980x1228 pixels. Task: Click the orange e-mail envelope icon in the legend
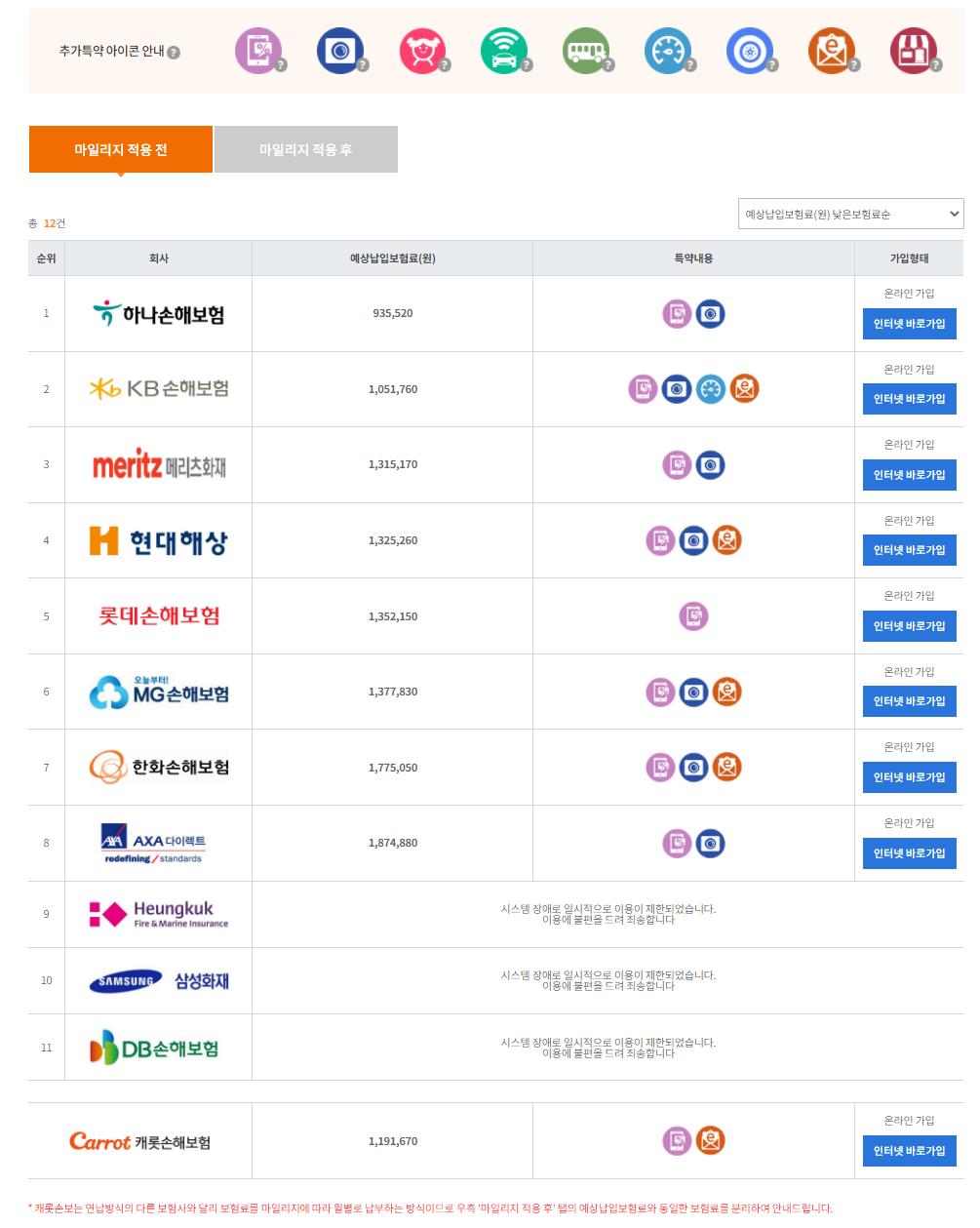pos(832,51)
